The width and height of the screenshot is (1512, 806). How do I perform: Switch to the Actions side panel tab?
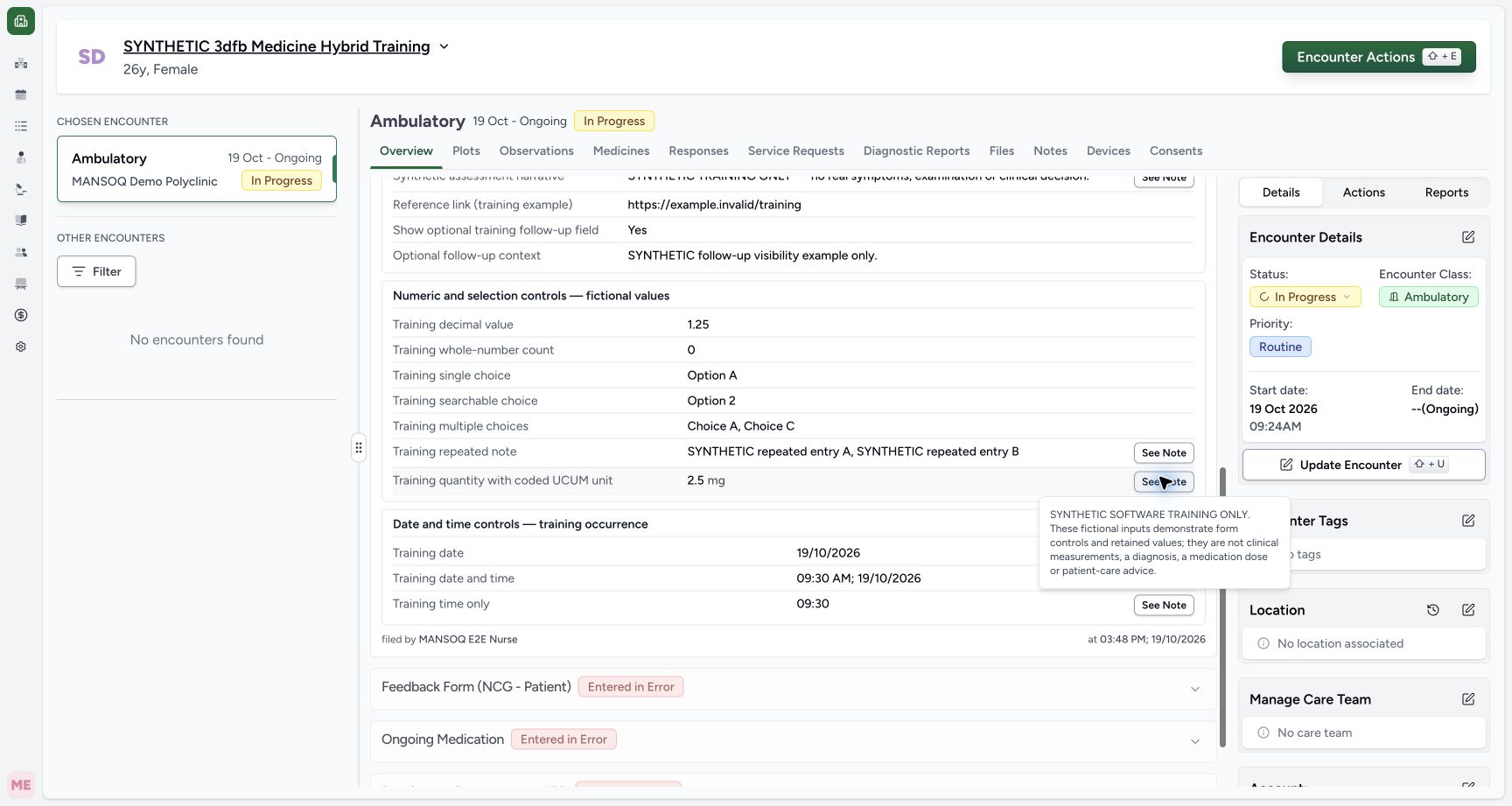[1363, 193]
